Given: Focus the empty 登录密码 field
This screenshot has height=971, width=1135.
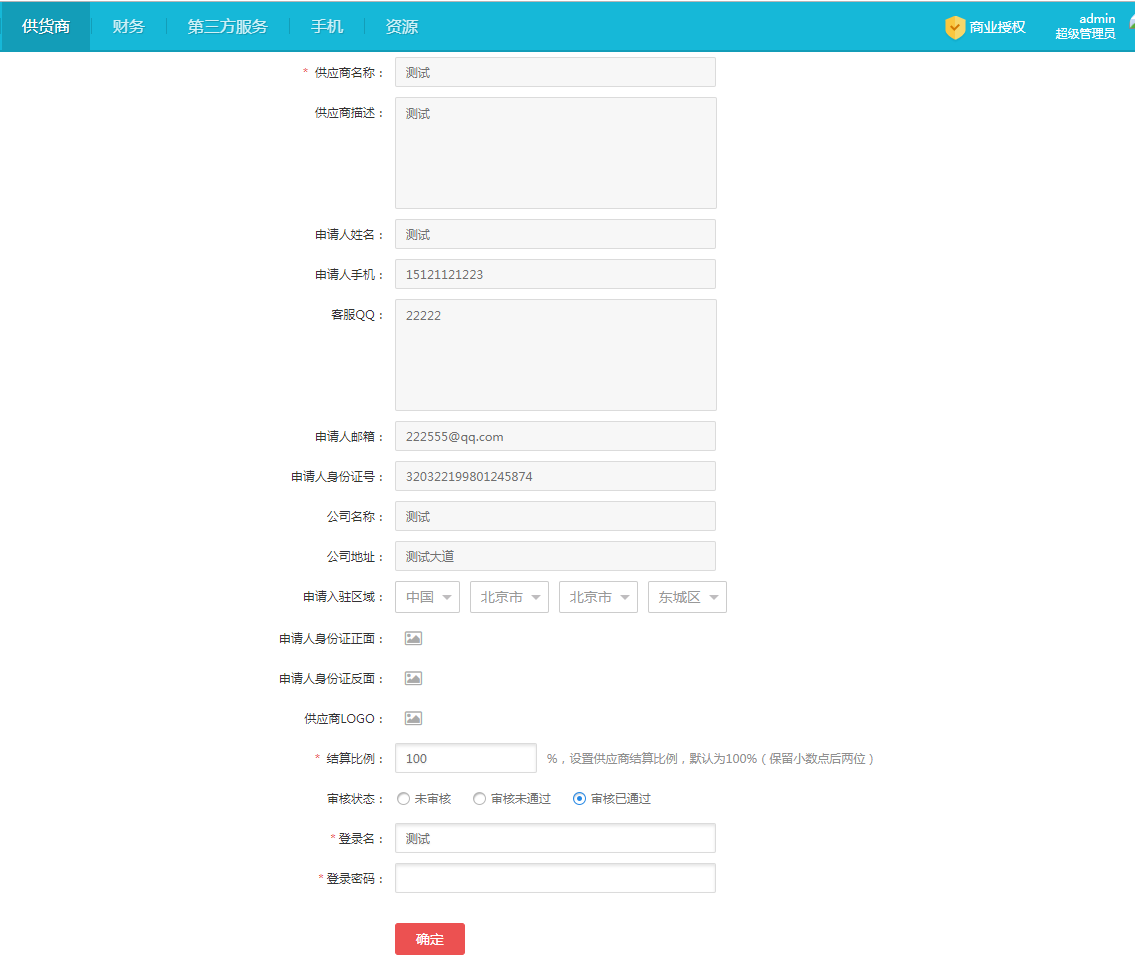Looking at the screenshot, I should click(x=555, y=878).
